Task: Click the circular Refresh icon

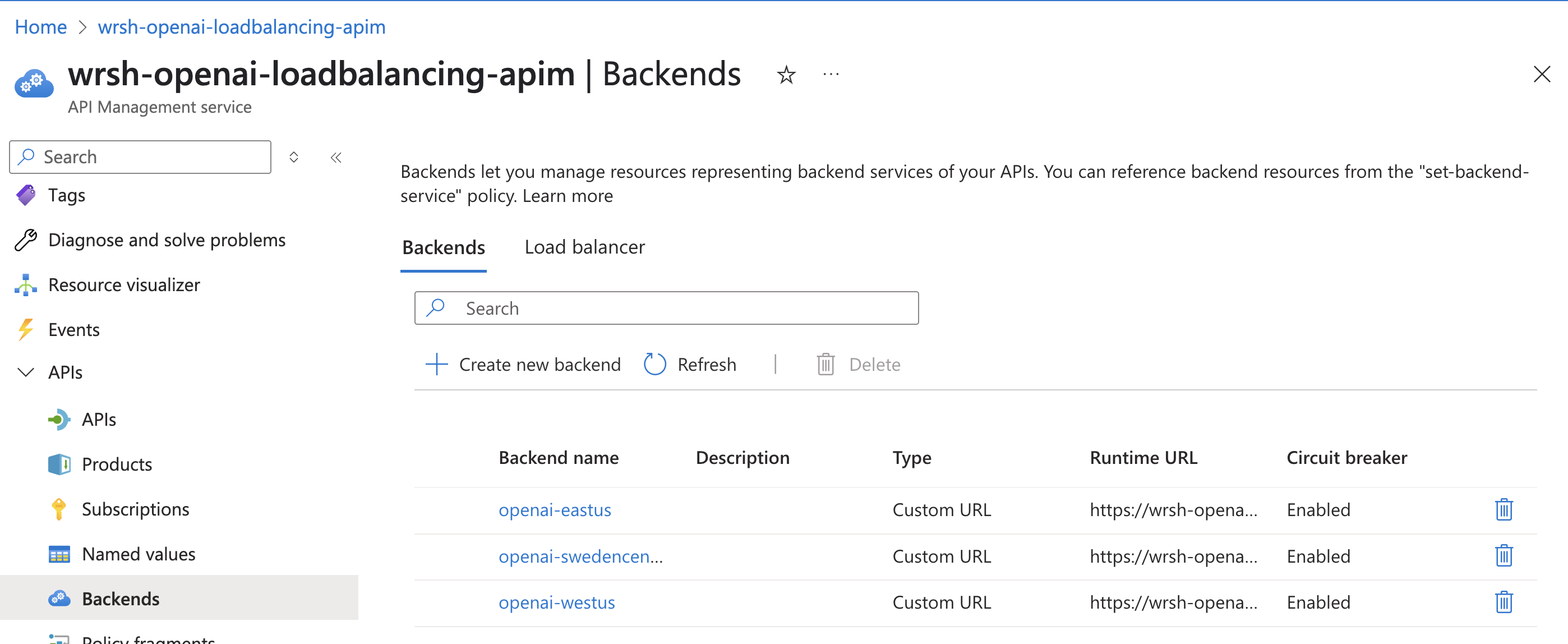Action: pyautogui.click(x=655, y=364)
